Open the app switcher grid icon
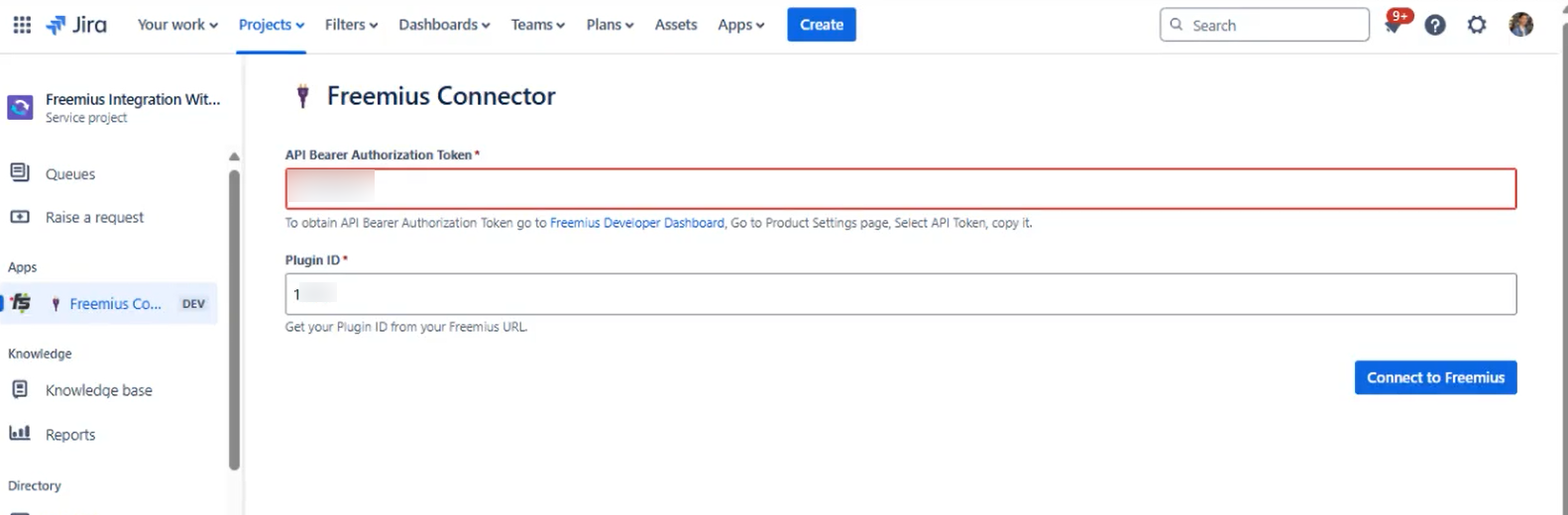The width and height of the screenshot is (1568, 515). coord(22,25)
